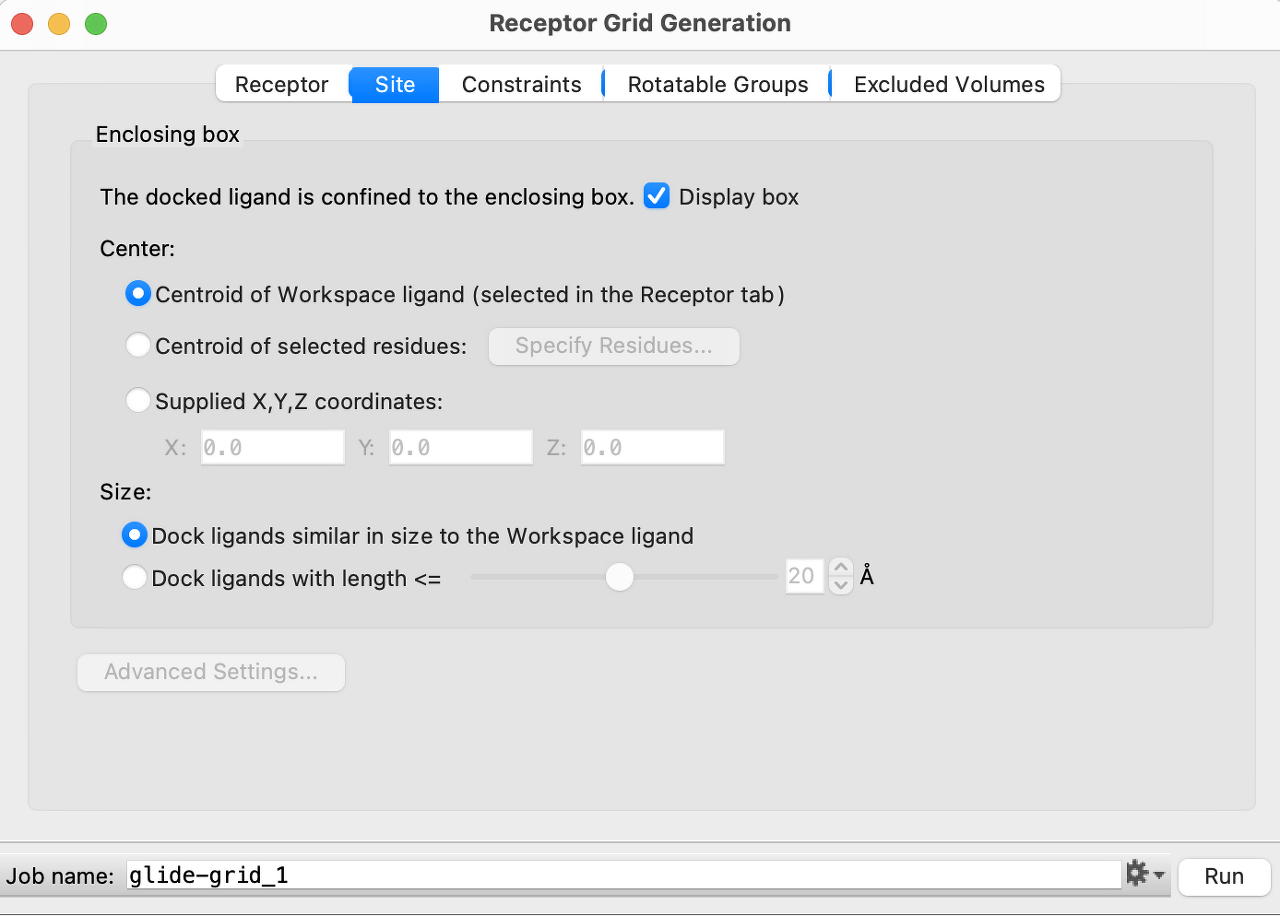Select the Site tab
The image size is (1280, 916).
(393, 84)
